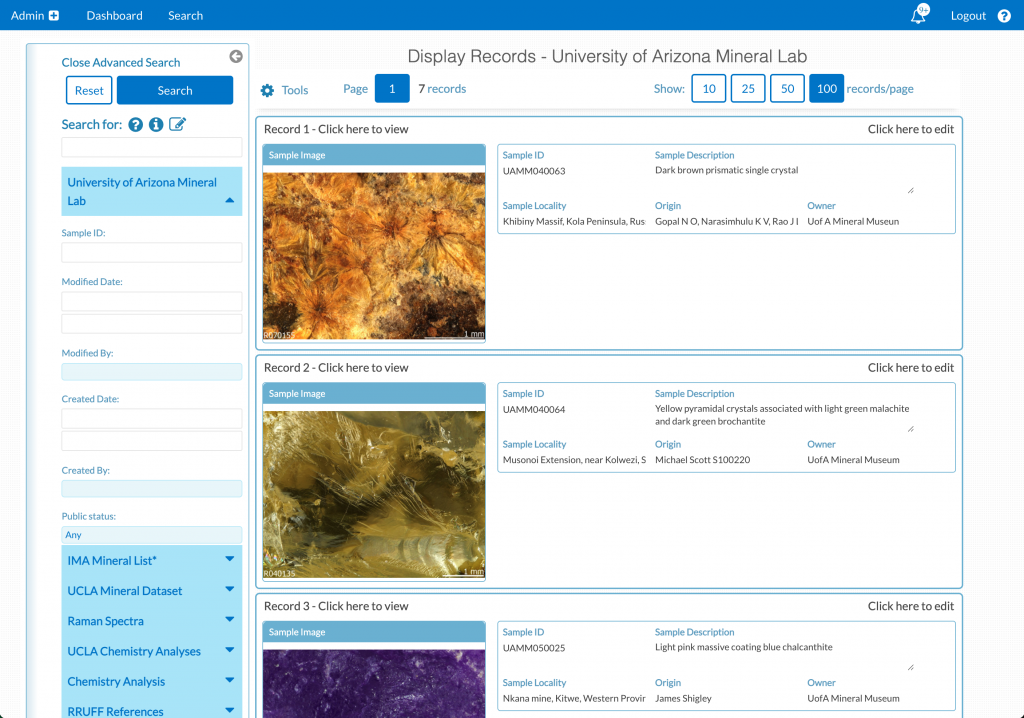Click the second Modified Date field
This screenshot has width=1024, height=718.
click(x=152, y=323)
